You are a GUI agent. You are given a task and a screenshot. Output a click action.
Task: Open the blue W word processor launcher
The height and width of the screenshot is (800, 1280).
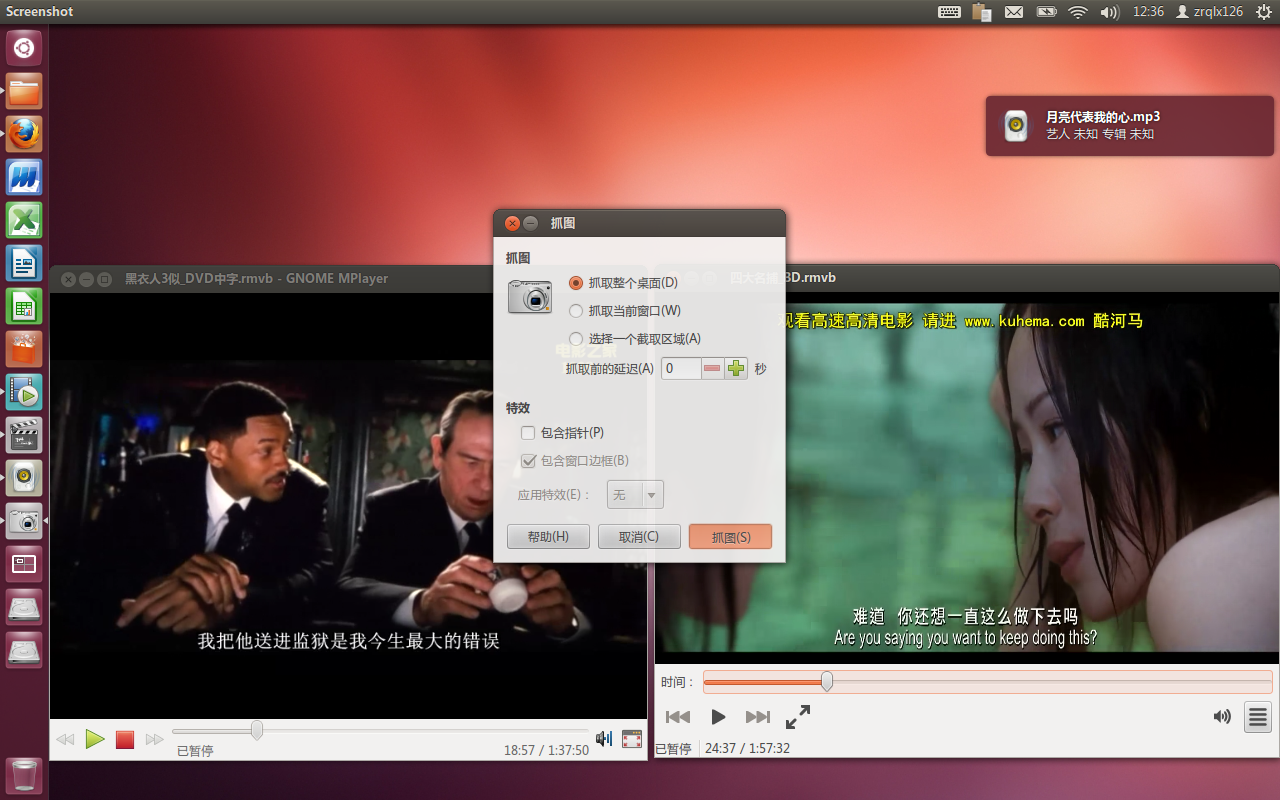click(x=24, y=177)
